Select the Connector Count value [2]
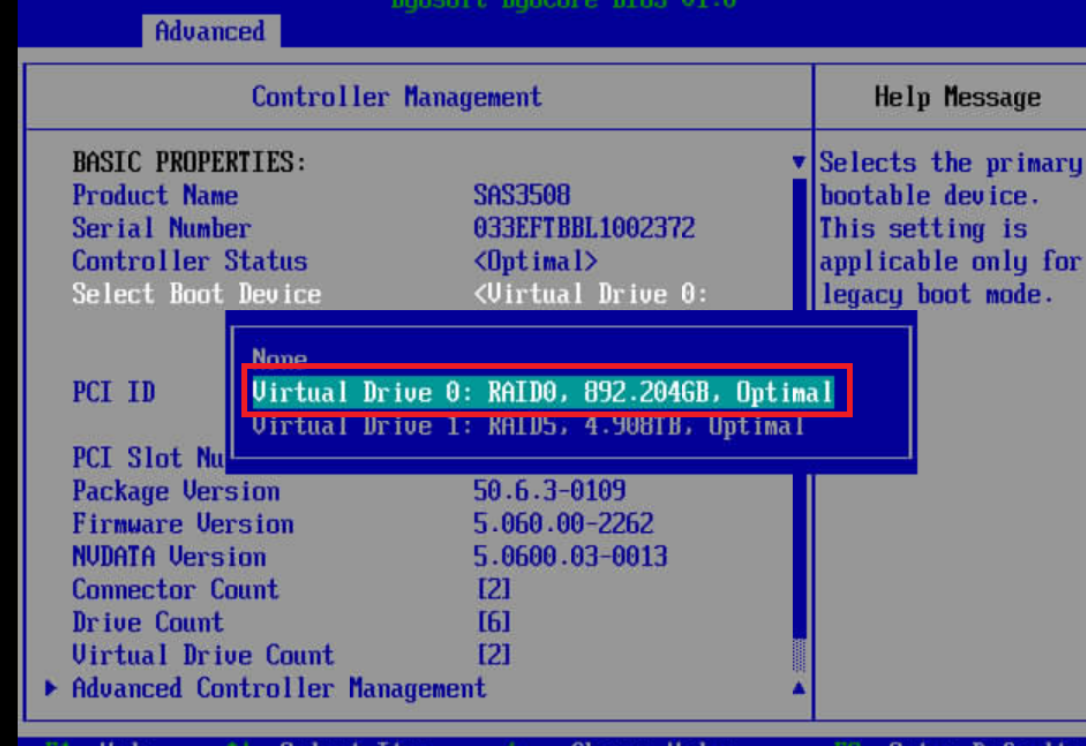The height and width of the screenshot is (746, 1086). point(493,589)
